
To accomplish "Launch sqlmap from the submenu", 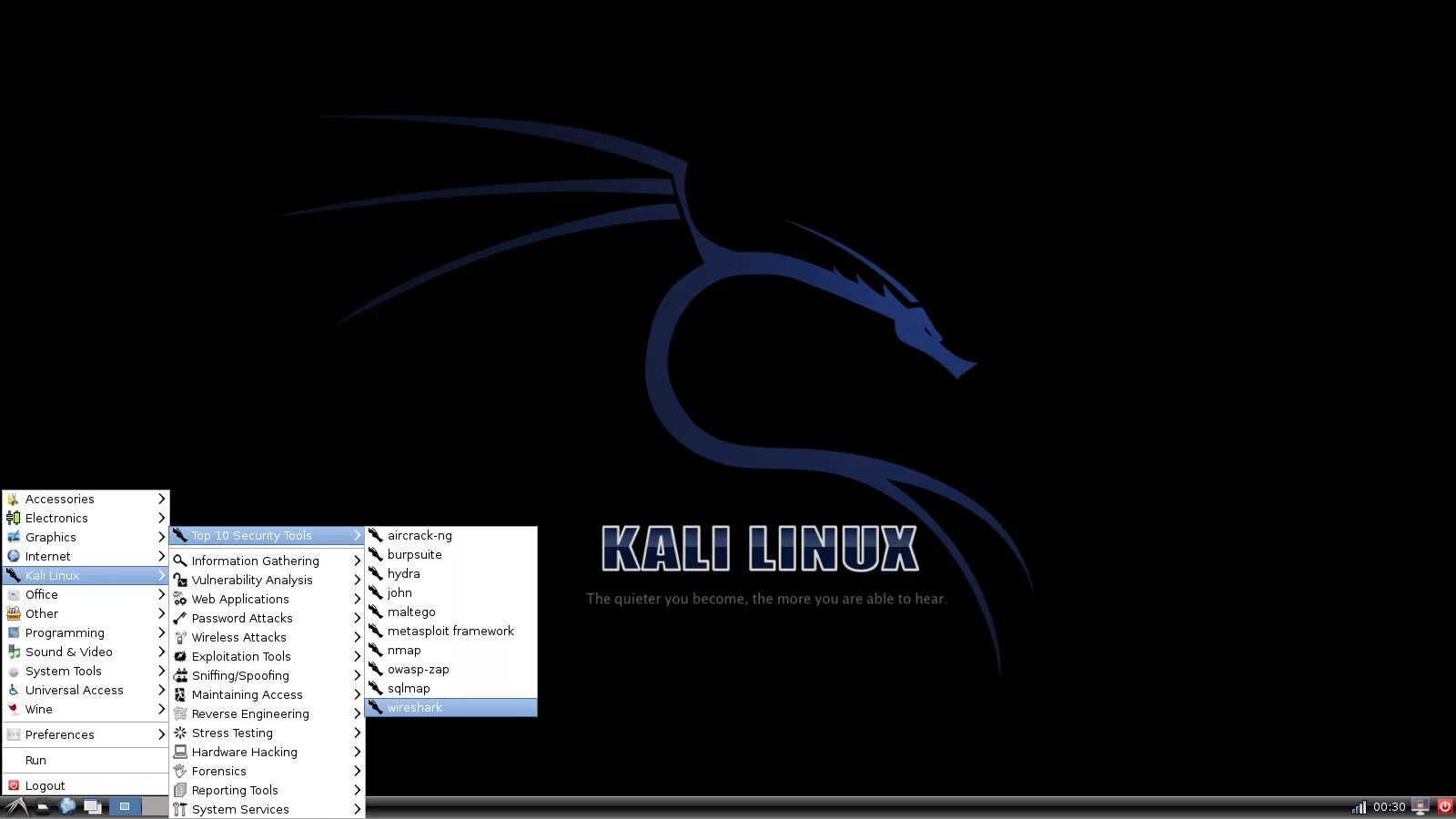I will point(450,688).
